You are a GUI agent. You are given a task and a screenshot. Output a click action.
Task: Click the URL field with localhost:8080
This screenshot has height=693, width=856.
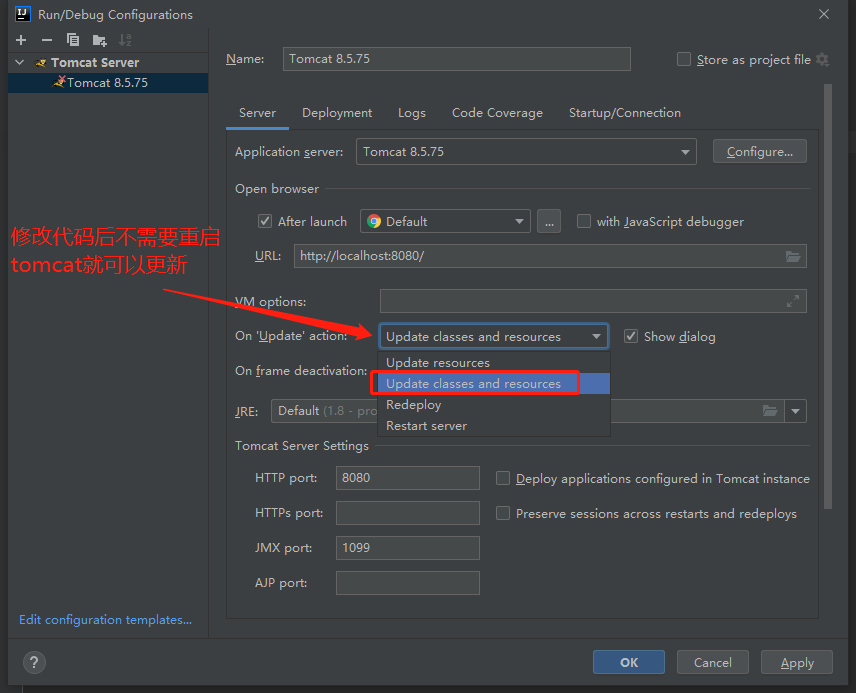[x=550, y=256]
